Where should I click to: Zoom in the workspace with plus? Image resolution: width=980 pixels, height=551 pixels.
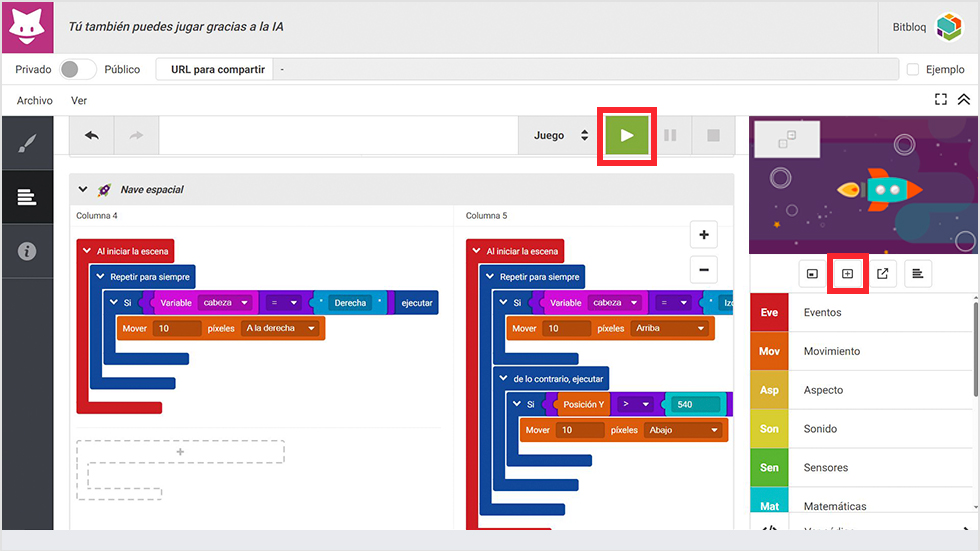pos(704,235)
